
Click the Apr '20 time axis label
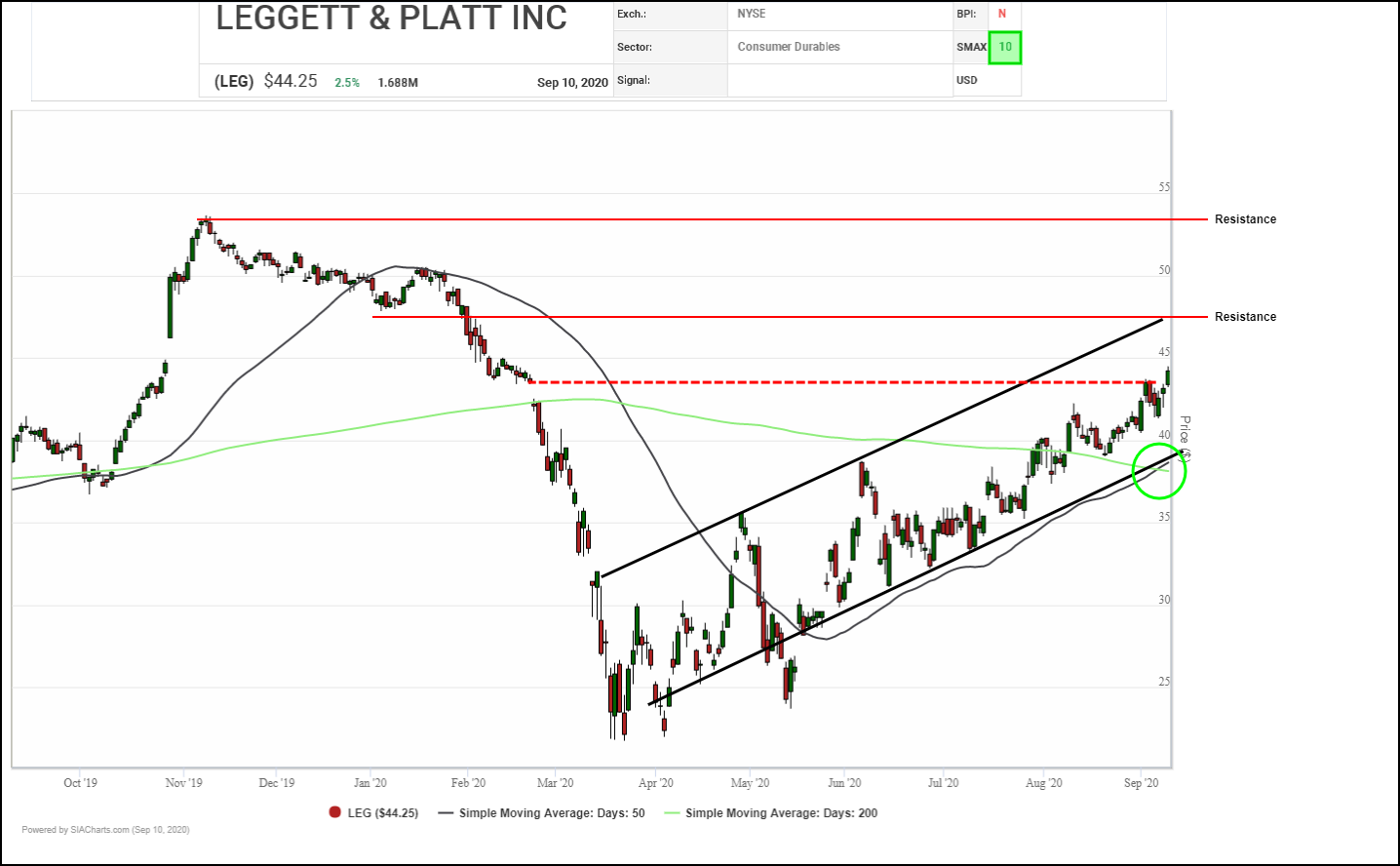655,783
